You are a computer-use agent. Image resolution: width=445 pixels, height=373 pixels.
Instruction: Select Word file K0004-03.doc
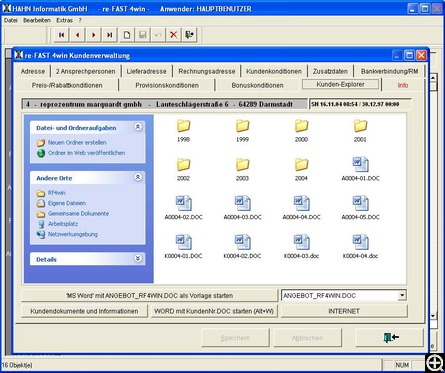pos(301,247)
